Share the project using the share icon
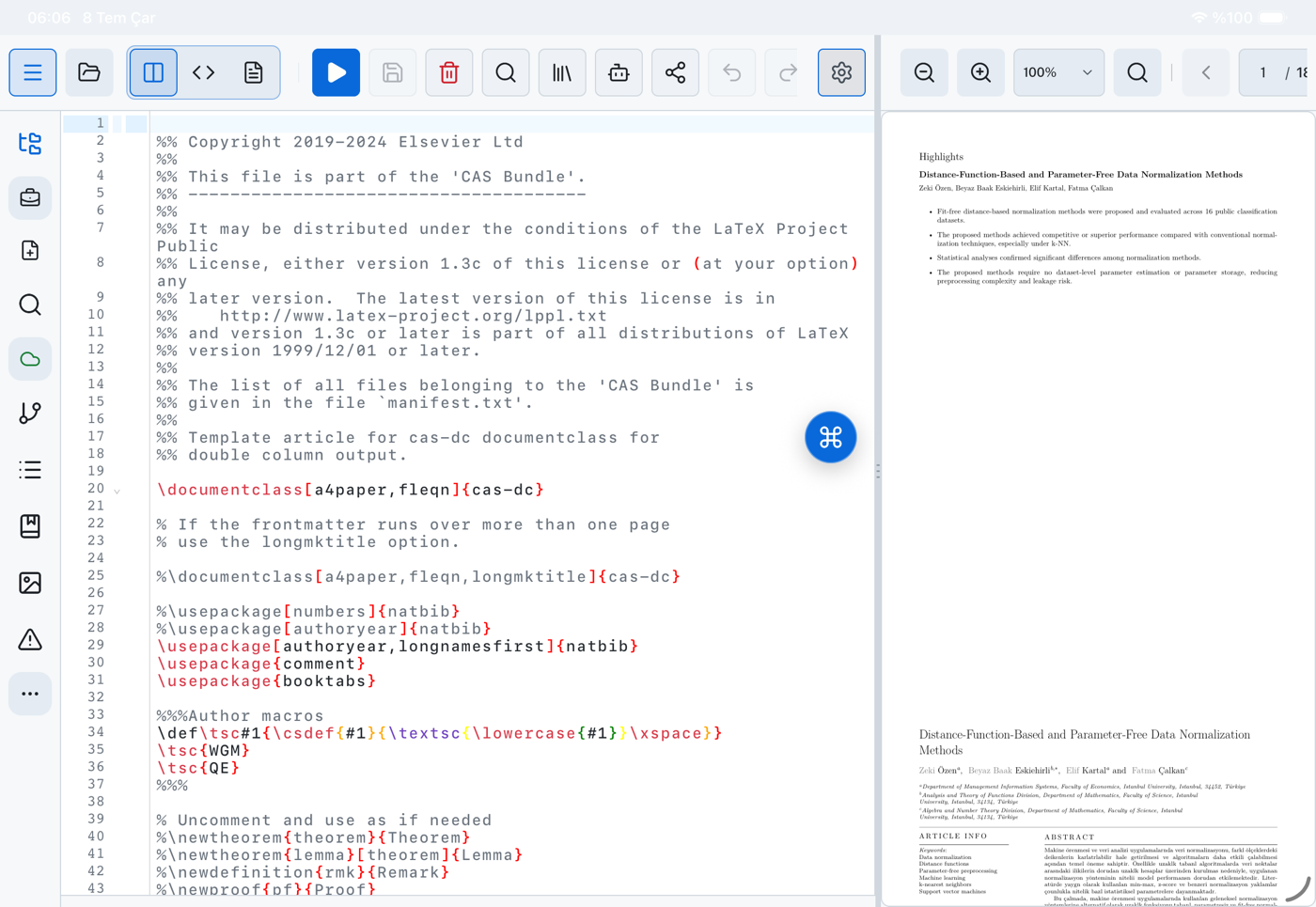This screenshot has height=907, width=1316. 675,72
